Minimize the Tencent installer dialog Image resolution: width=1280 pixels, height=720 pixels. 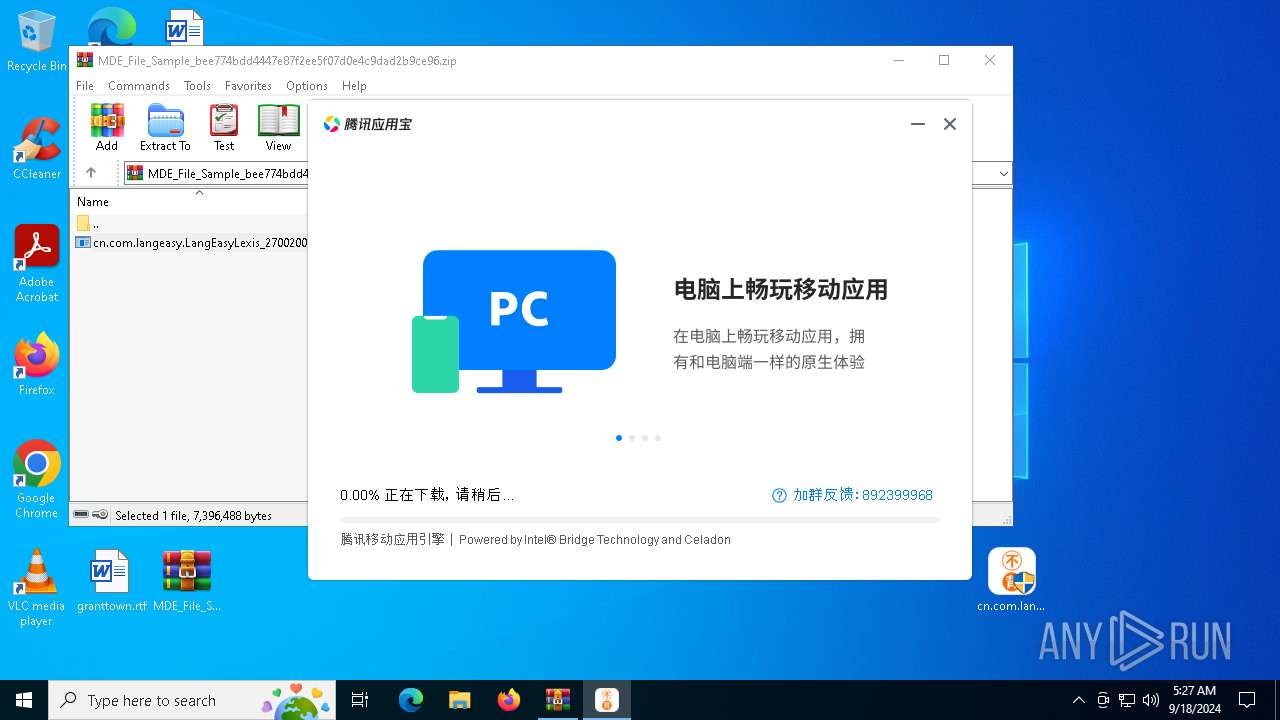click(917, 124)
